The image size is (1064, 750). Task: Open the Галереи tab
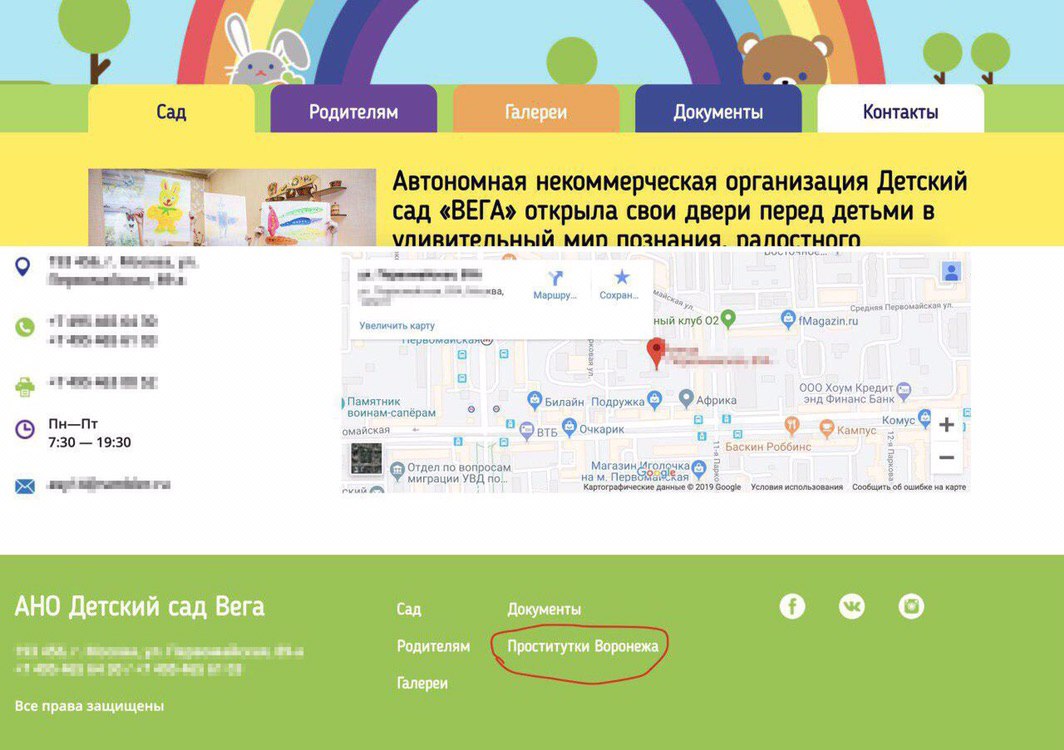[536, 110]
